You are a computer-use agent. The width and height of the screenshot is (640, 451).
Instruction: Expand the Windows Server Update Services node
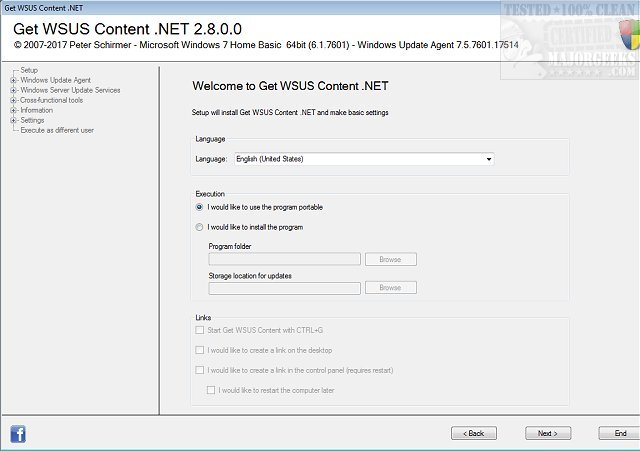click(12, 90)
